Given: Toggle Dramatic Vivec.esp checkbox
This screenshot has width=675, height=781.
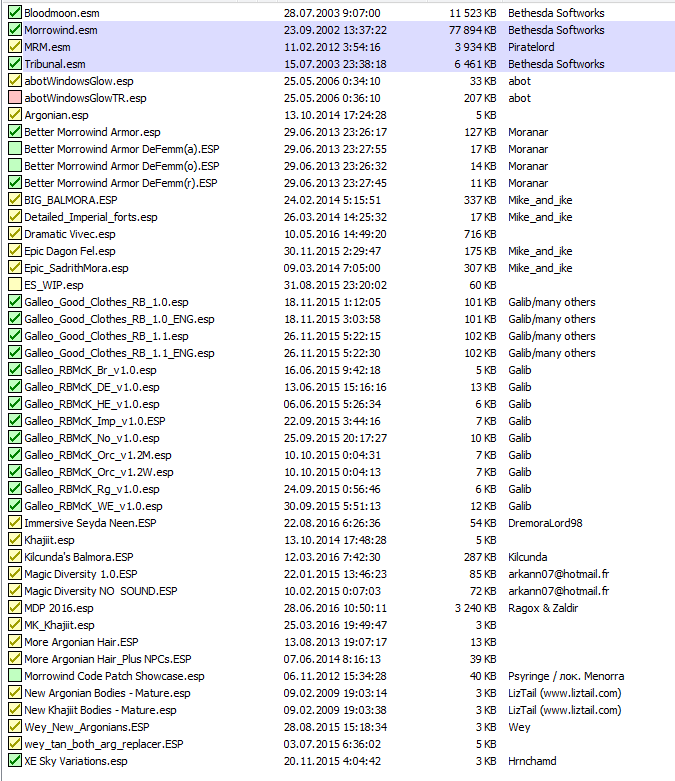Looking at the screenshot, I should point(15,234).
